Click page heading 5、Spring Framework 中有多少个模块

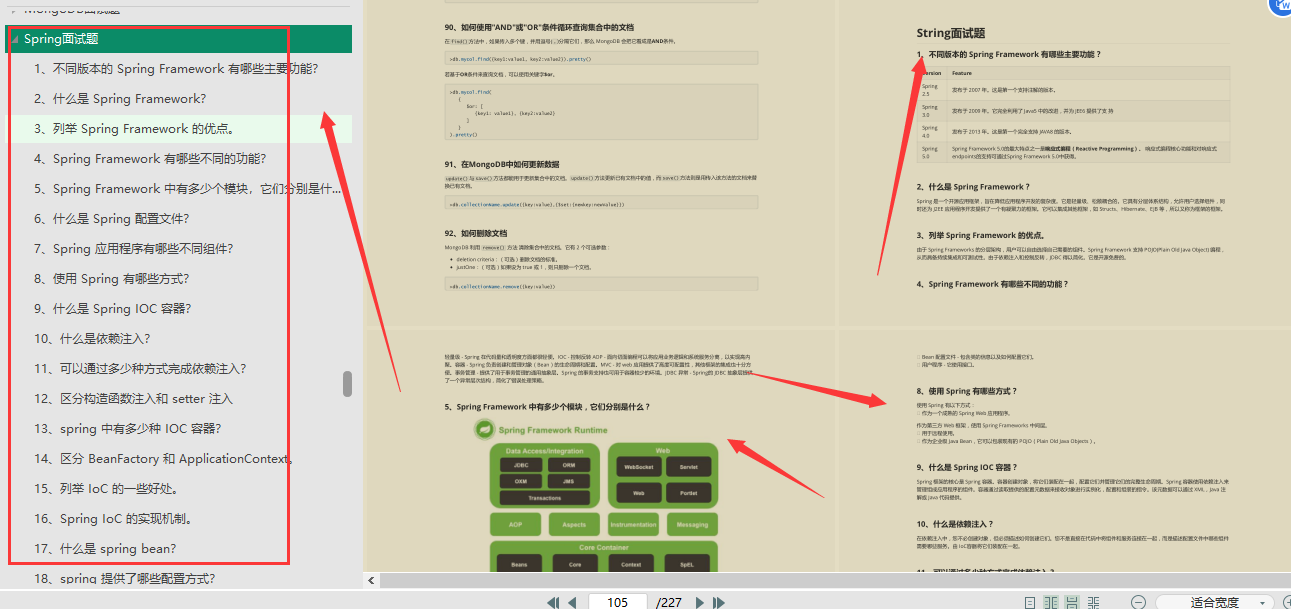(548, 407)
